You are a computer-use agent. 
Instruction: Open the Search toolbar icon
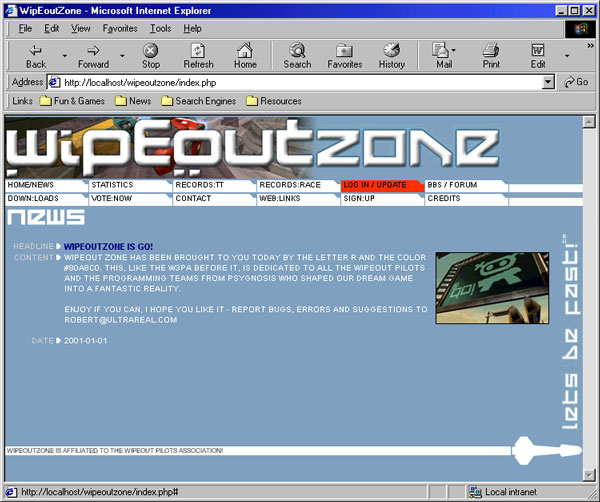coord(297,56)
